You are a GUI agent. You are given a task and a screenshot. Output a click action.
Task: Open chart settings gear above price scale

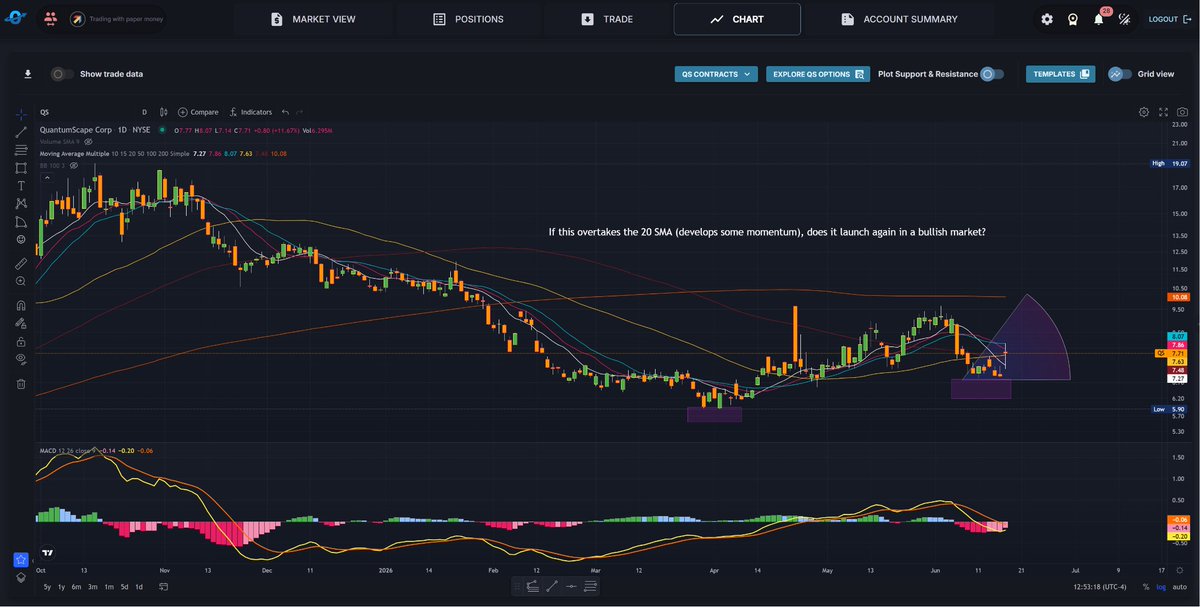tap(1144, 112)
